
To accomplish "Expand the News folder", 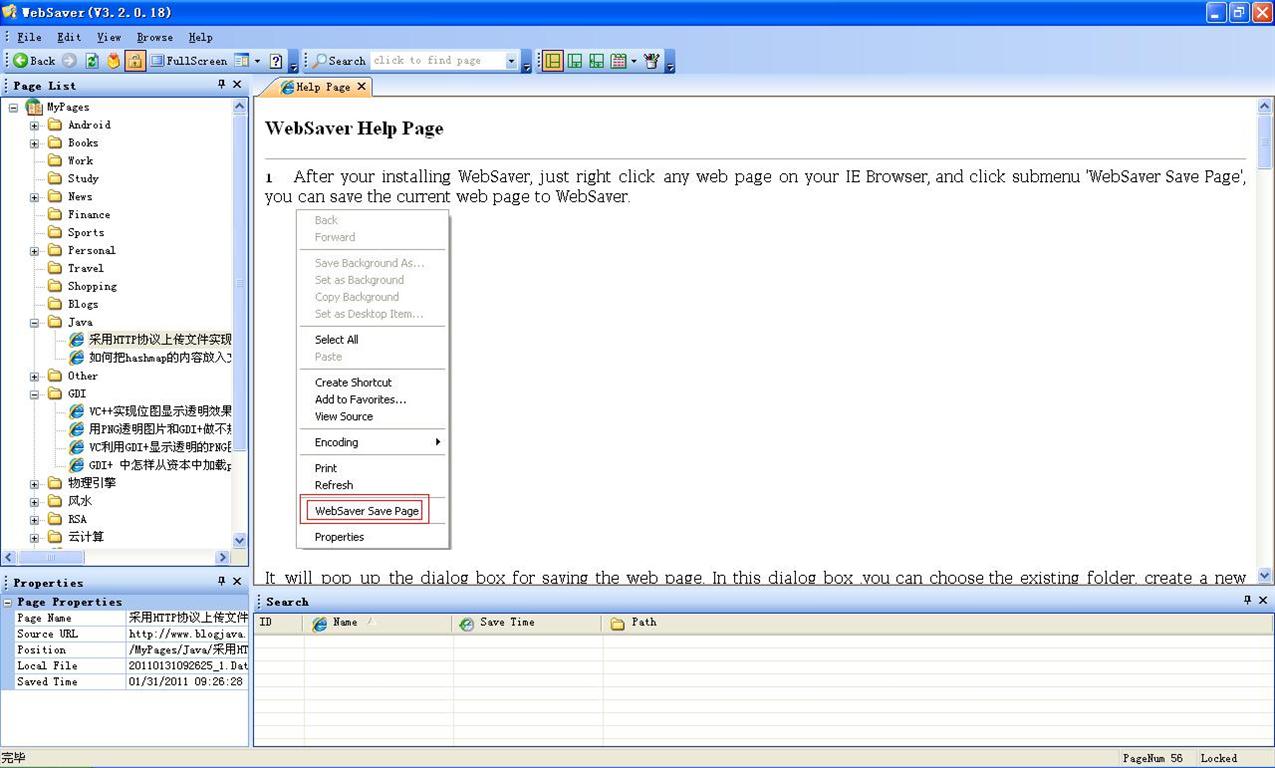I will tap(34, 197).
